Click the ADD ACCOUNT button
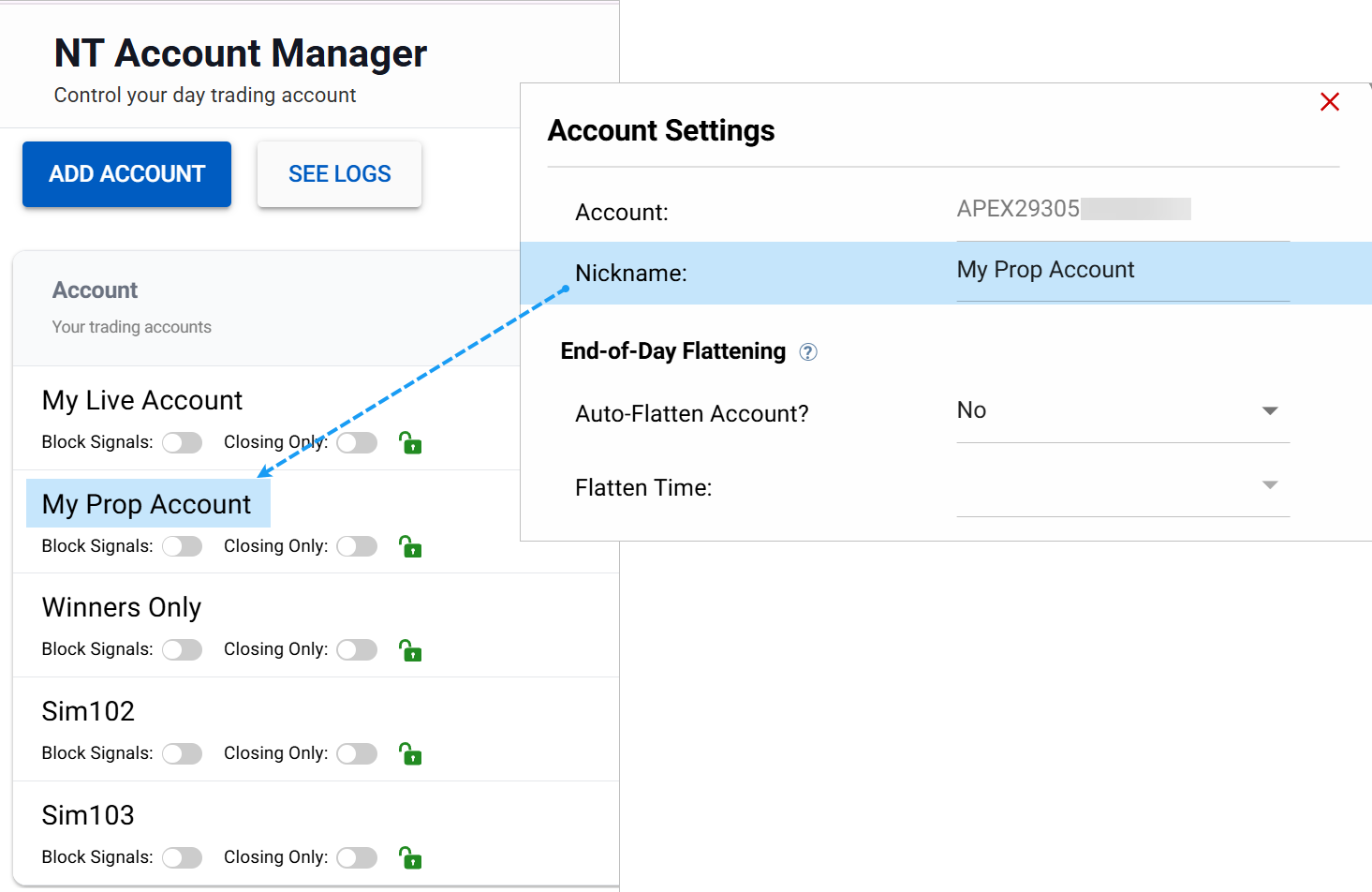The height and width of the screenshot is (892, 1372). [x=125, y=174]
